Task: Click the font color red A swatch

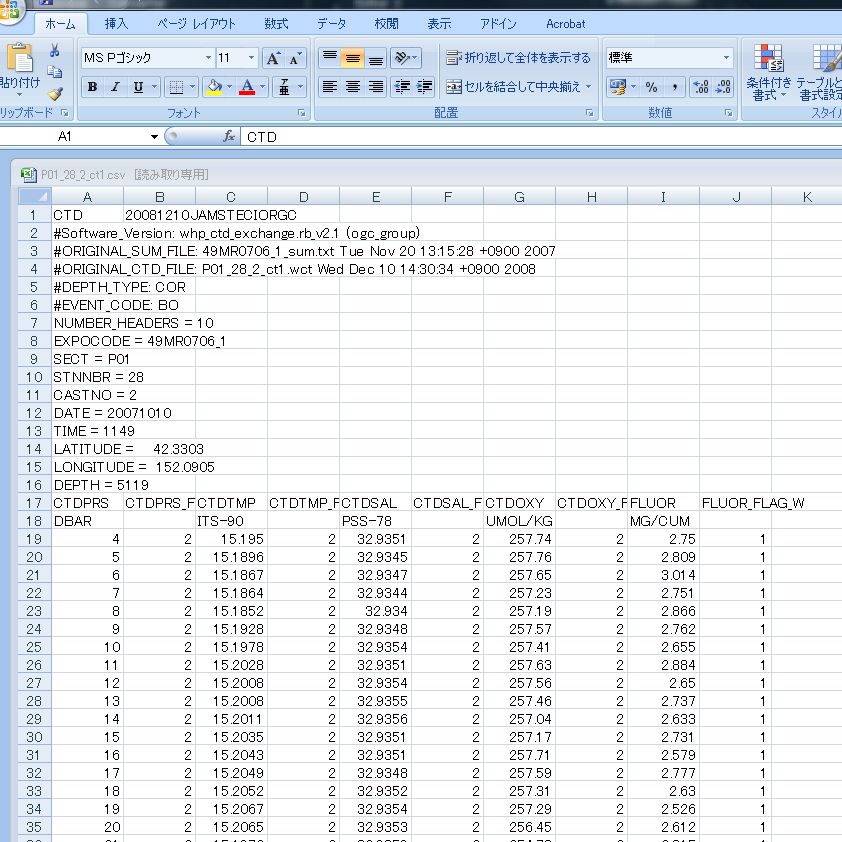Action: pyautogui.click(x=247, y=87)
